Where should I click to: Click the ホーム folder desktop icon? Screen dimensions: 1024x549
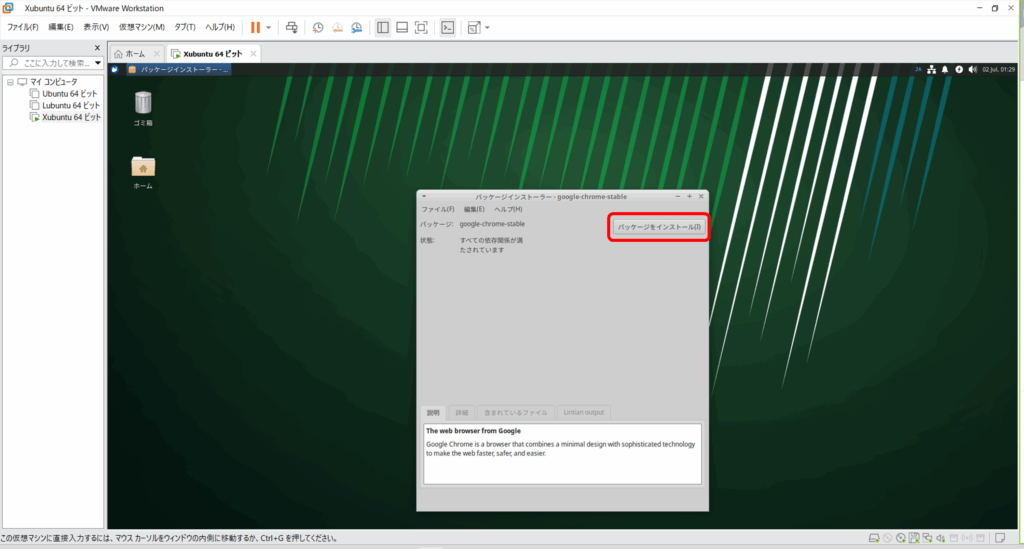[143, 166]
